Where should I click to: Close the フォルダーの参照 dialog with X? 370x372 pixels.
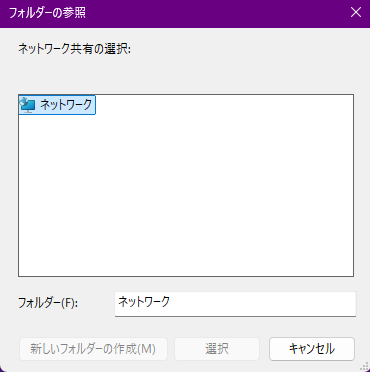click(356, 12)
